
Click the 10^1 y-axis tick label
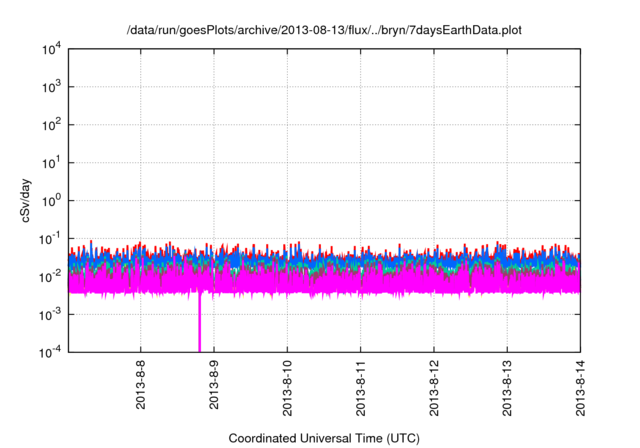coord(51,163)
